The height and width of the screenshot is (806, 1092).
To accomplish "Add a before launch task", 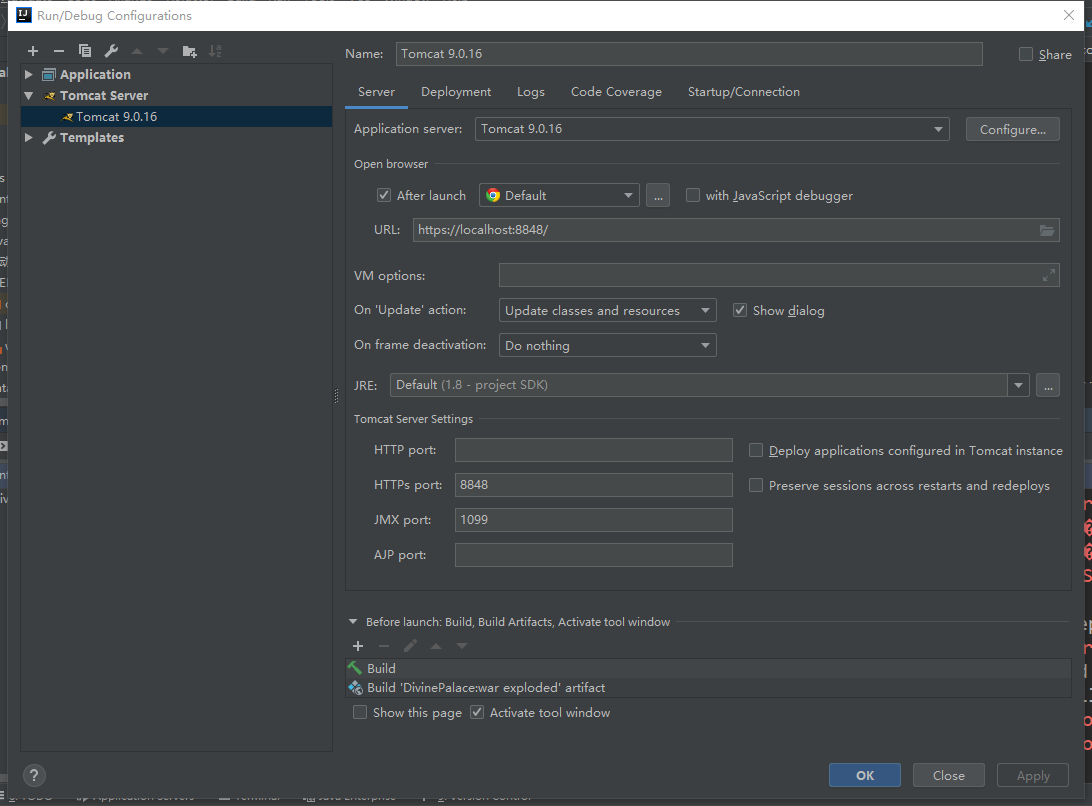I will (358, 646).
